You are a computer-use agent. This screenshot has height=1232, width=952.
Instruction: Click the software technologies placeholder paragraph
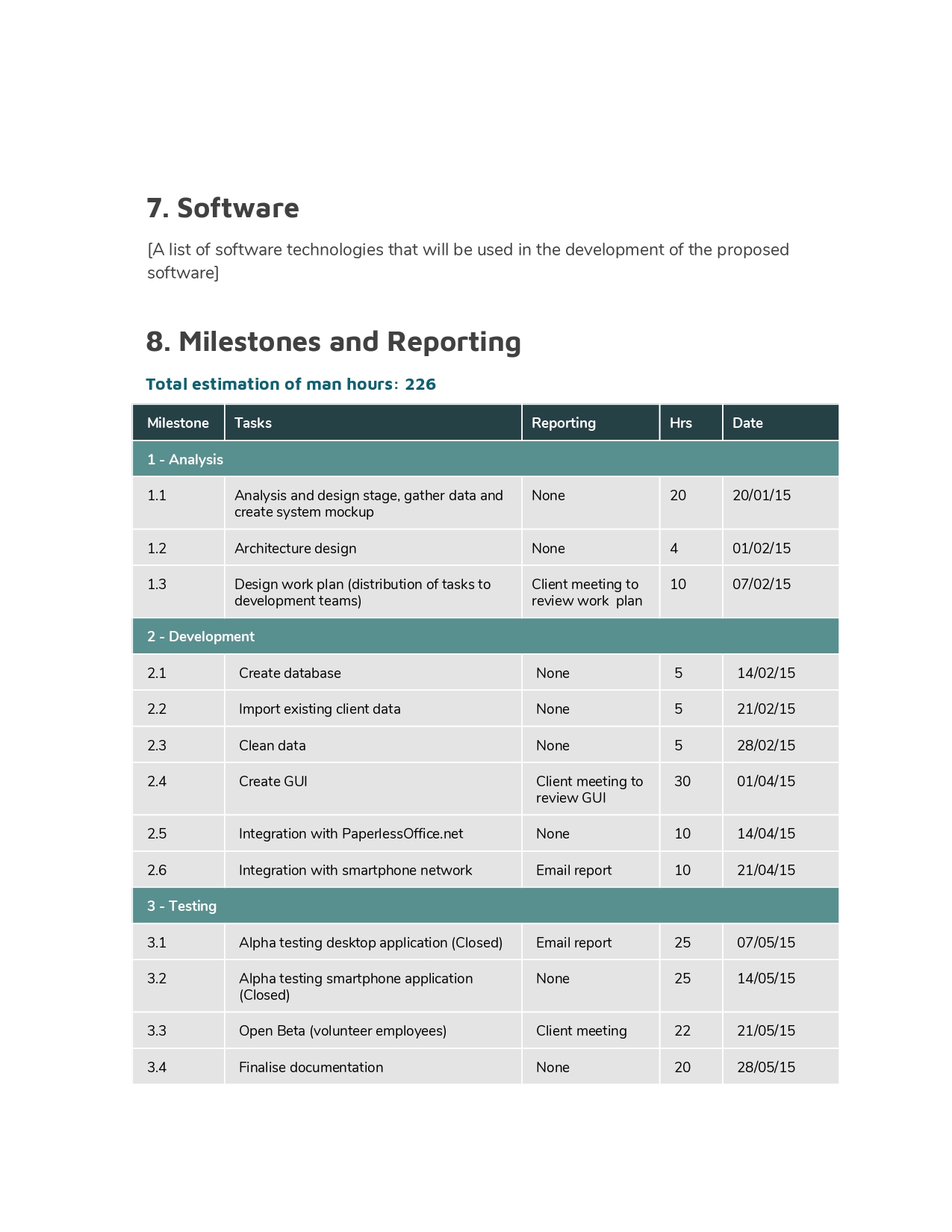(x=468, y=261)
